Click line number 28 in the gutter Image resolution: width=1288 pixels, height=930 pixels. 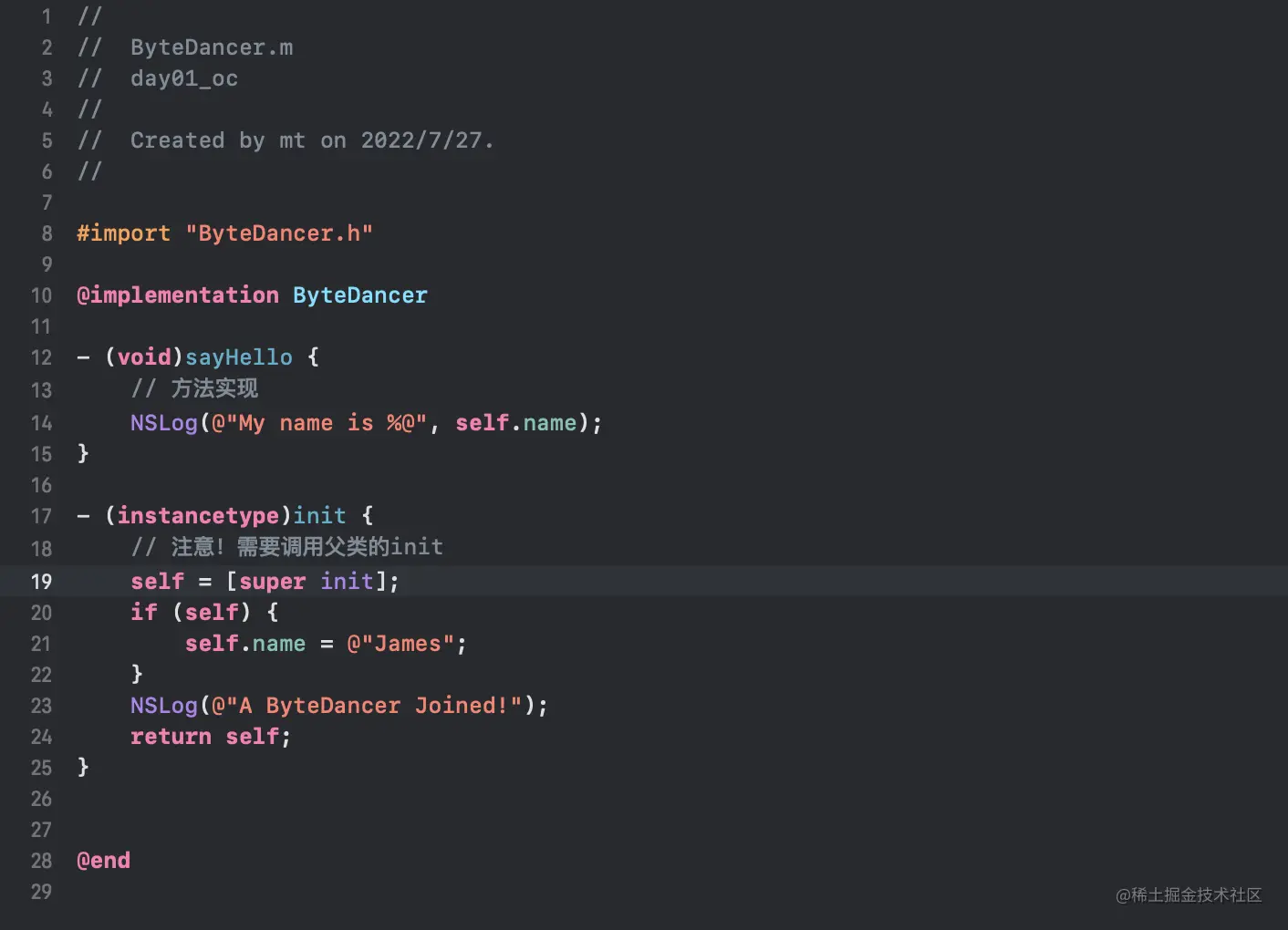41,860
